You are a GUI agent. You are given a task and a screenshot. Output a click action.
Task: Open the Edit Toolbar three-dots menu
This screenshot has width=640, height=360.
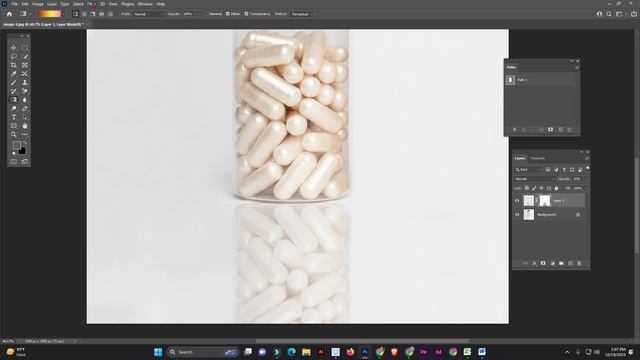(x=25, y=134)
